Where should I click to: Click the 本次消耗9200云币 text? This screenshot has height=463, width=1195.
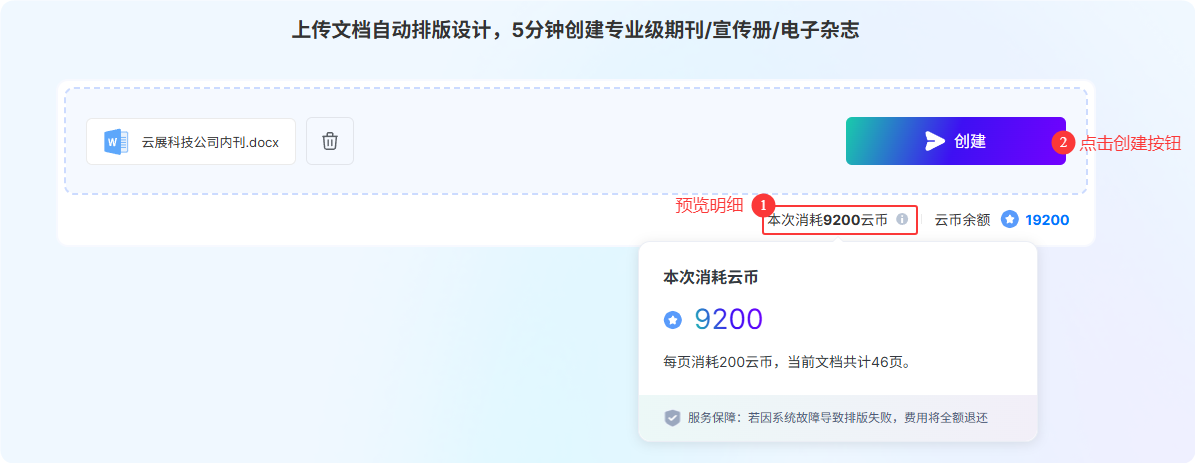[828, 220]
